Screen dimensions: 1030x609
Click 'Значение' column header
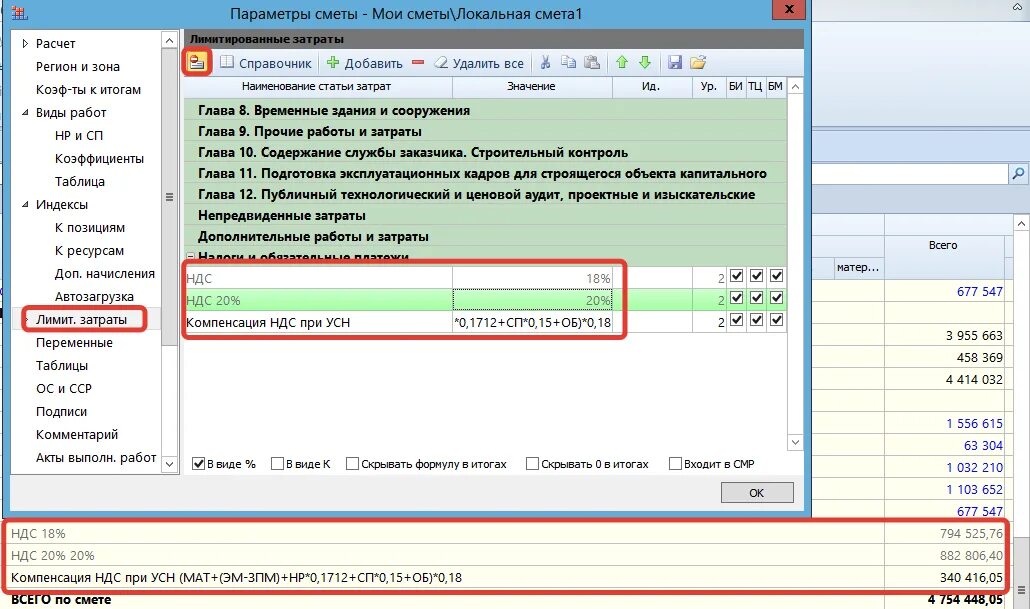[x=531, y=87]
